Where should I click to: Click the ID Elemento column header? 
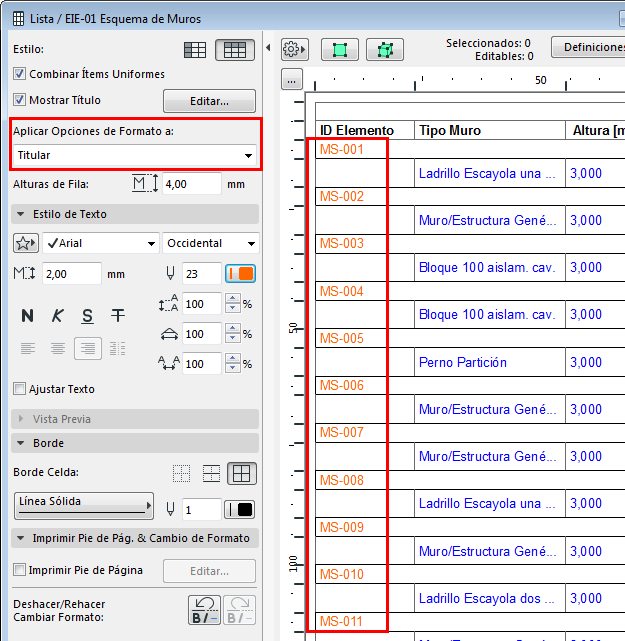(x=365, y=130)
